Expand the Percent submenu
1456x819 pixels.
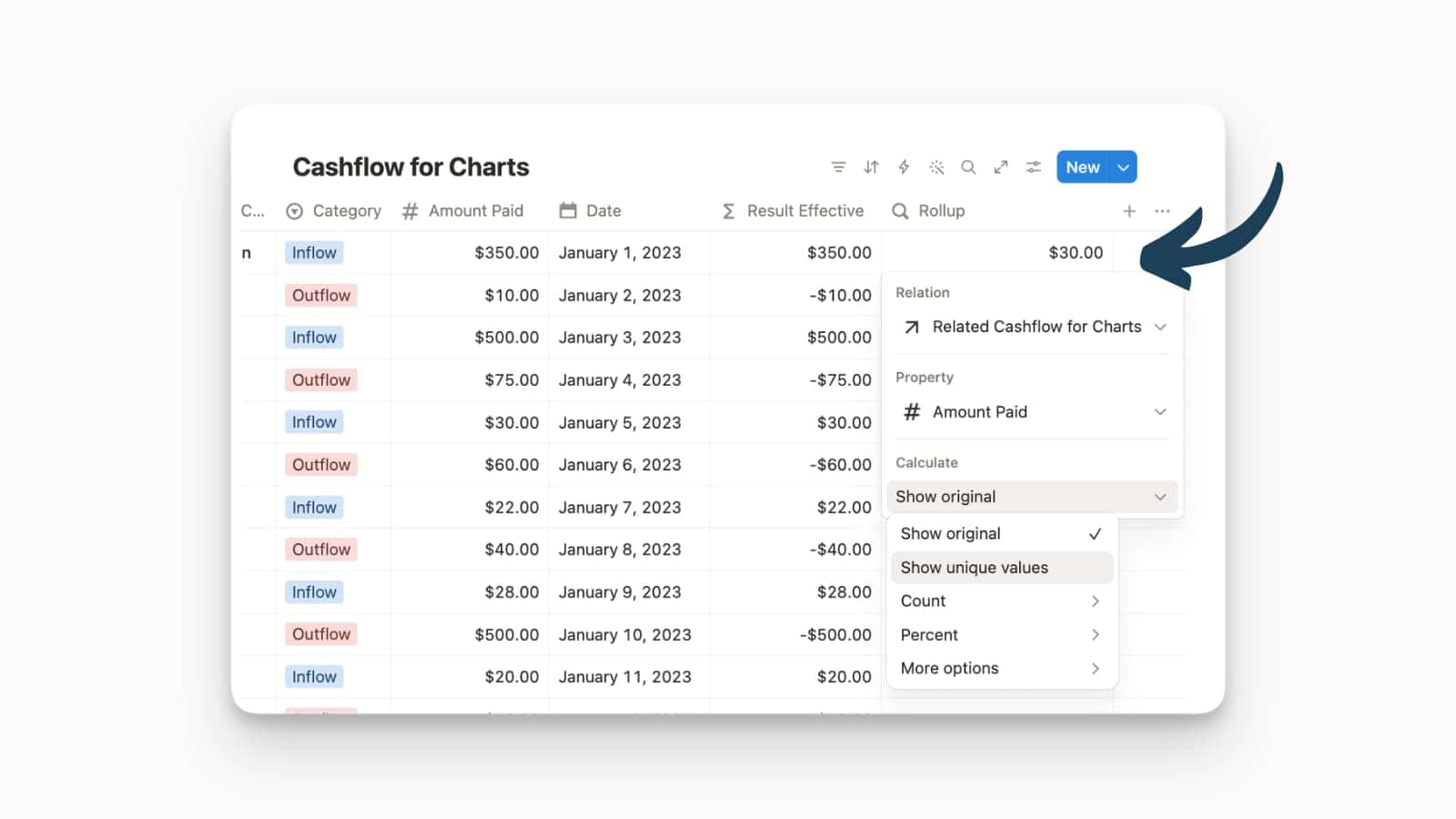[1001, 635]
